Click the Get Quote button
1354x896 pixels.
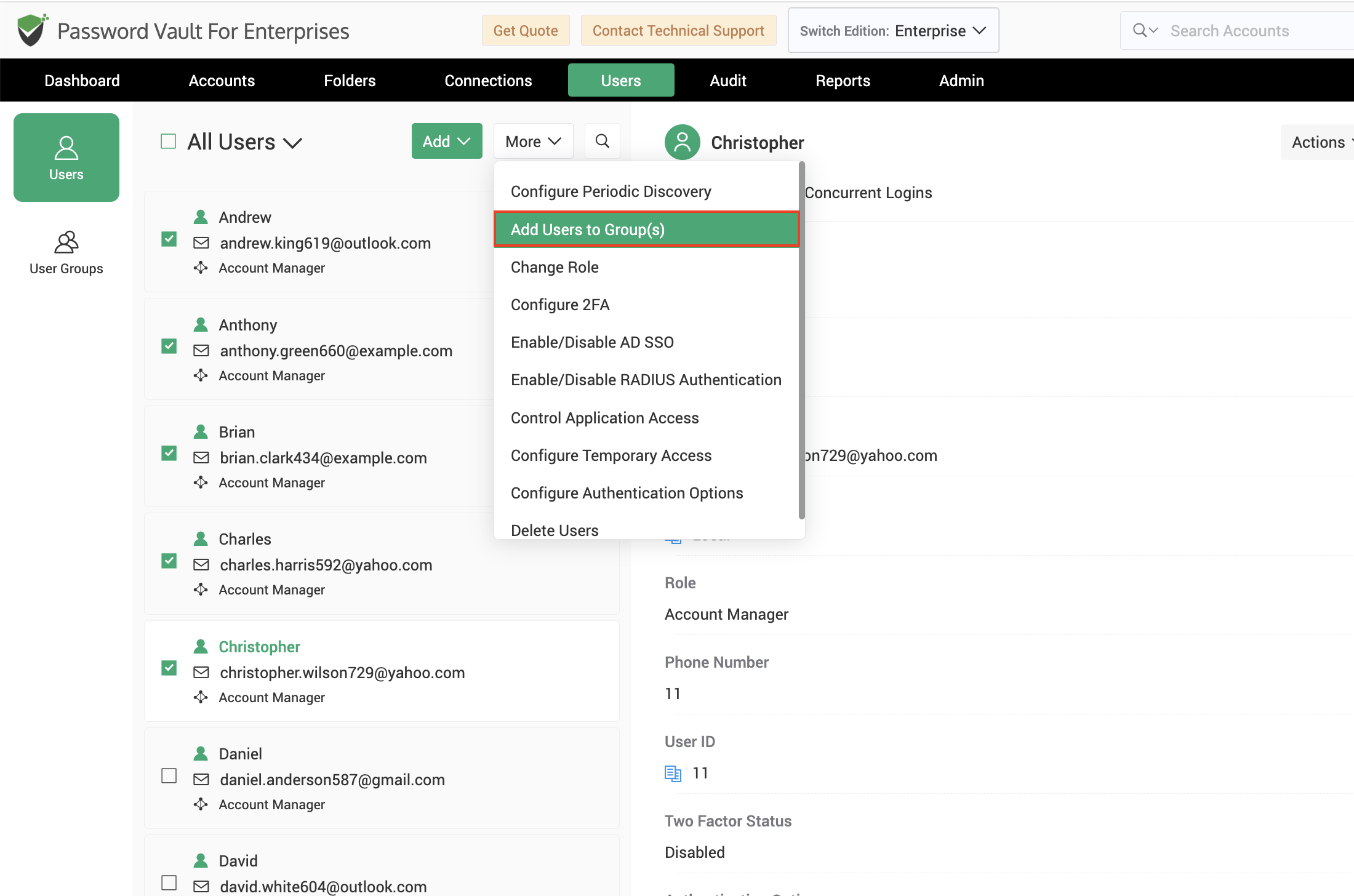point(526,30)
